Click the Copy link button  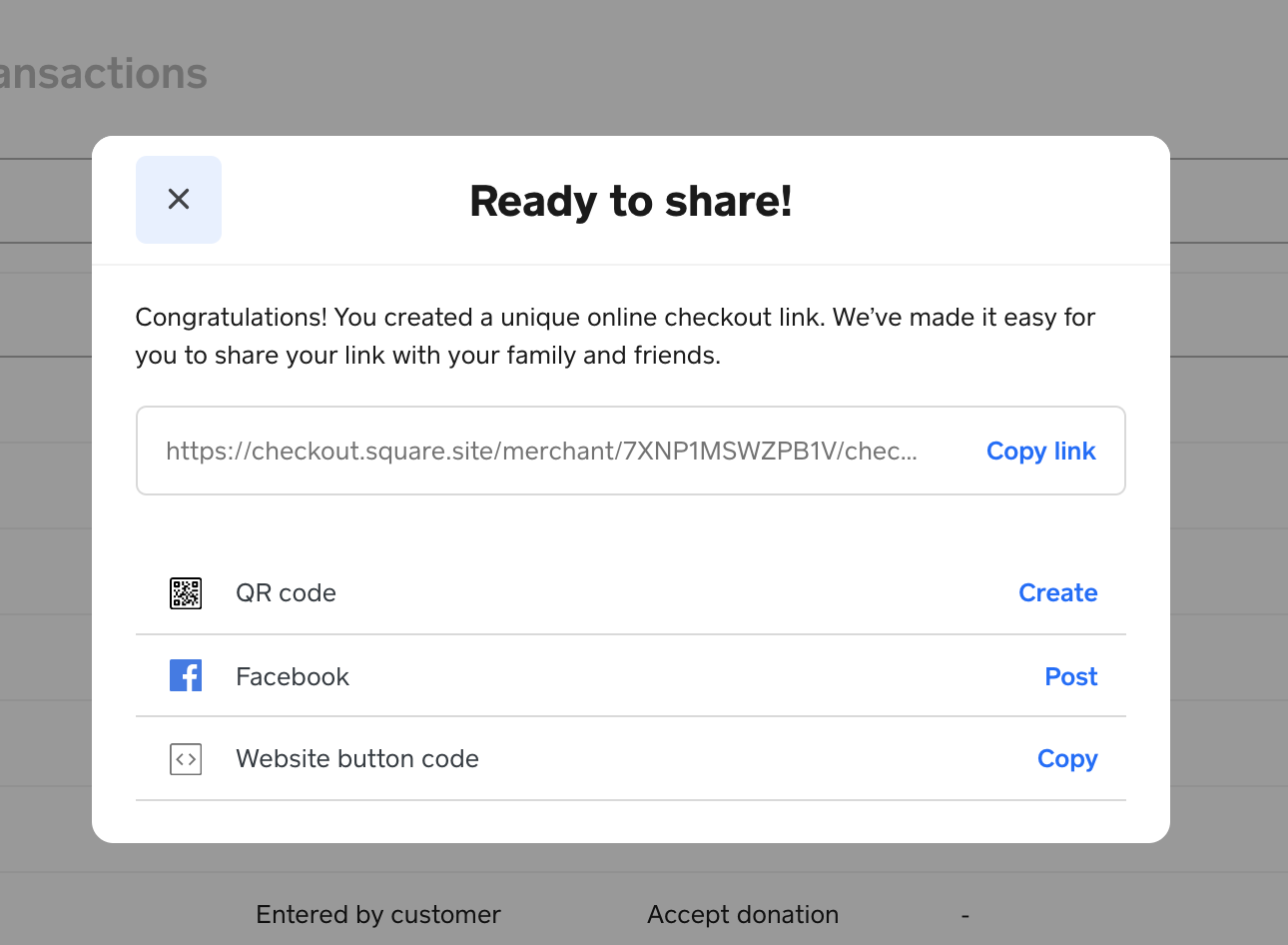(1040, 452)
